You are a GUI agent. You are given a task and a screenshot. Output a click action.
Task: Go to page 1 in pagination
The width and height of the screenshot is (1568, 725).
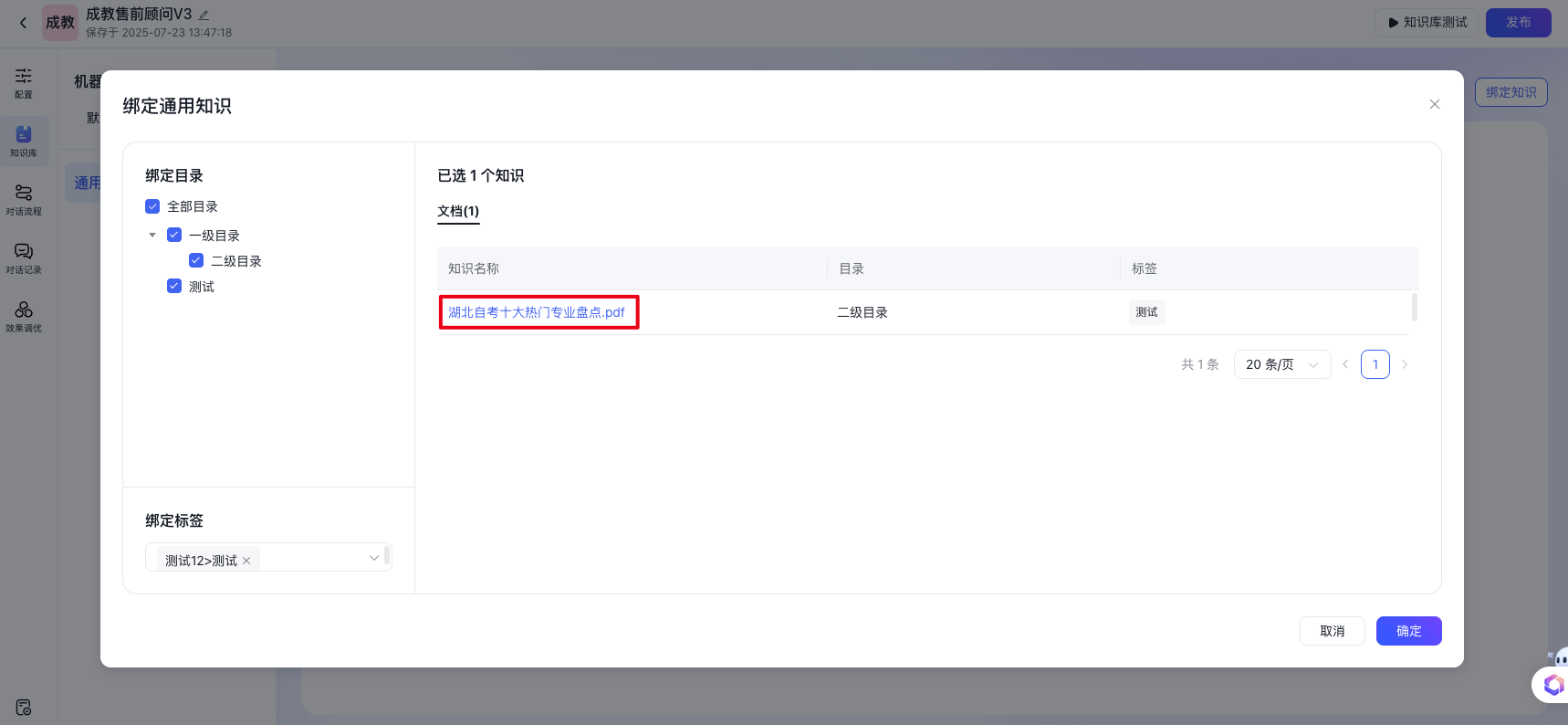(1375, 364)
